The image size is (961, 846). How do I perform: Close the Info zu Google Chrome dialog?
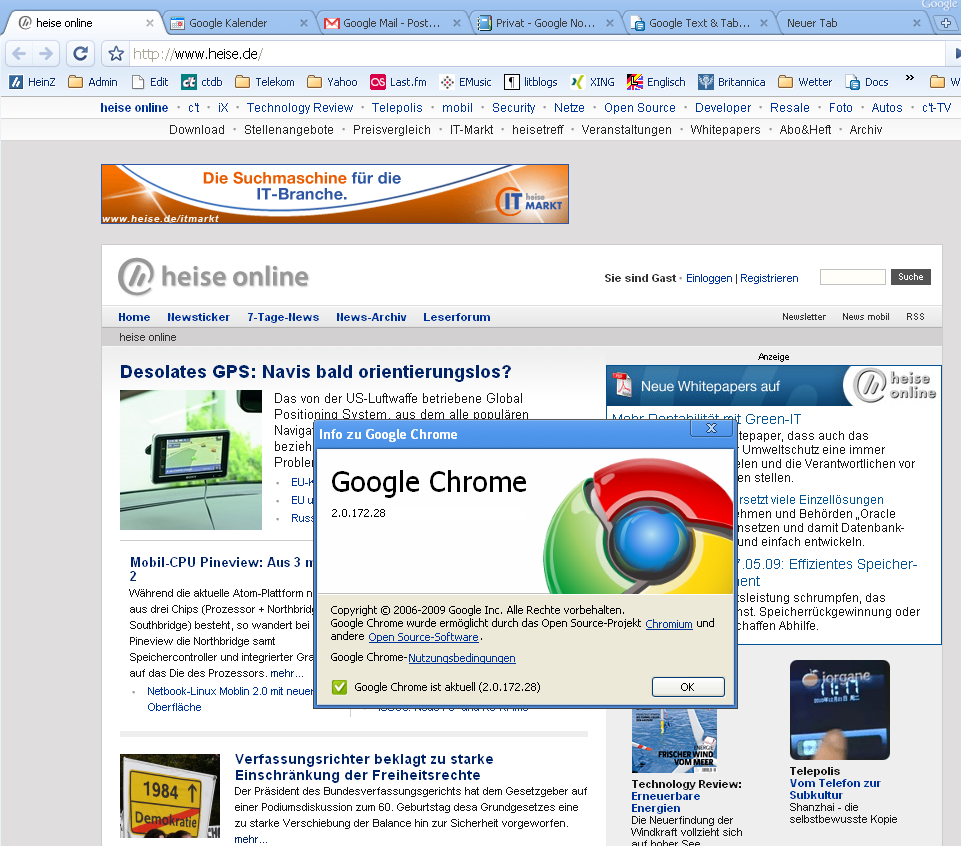pyautogui.click(x=711, y=428)
